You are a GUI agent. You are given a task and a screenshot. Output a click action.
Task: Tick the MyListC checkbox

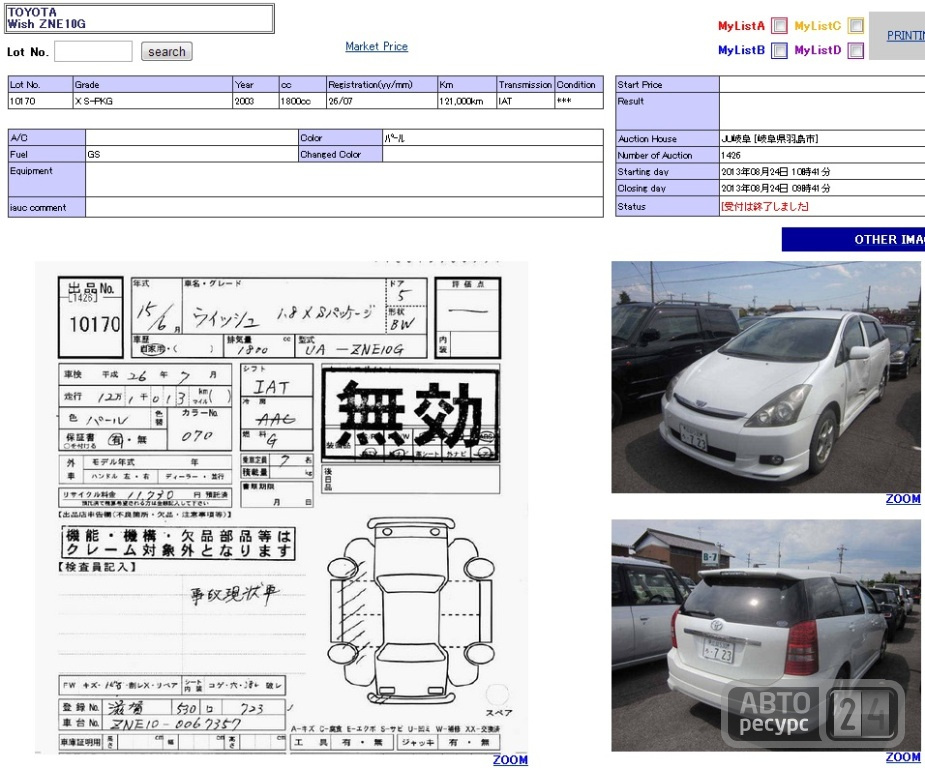(x=856, y=25)
